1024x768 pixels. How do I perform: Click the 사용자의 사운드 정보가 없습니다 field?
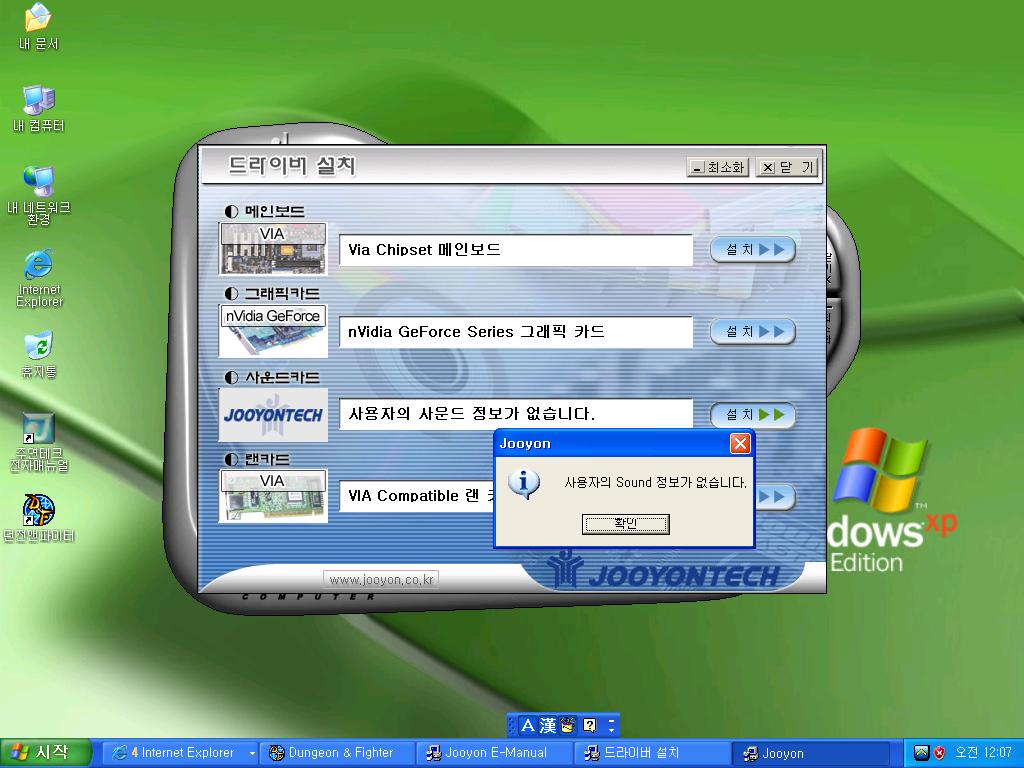[516, 414]
